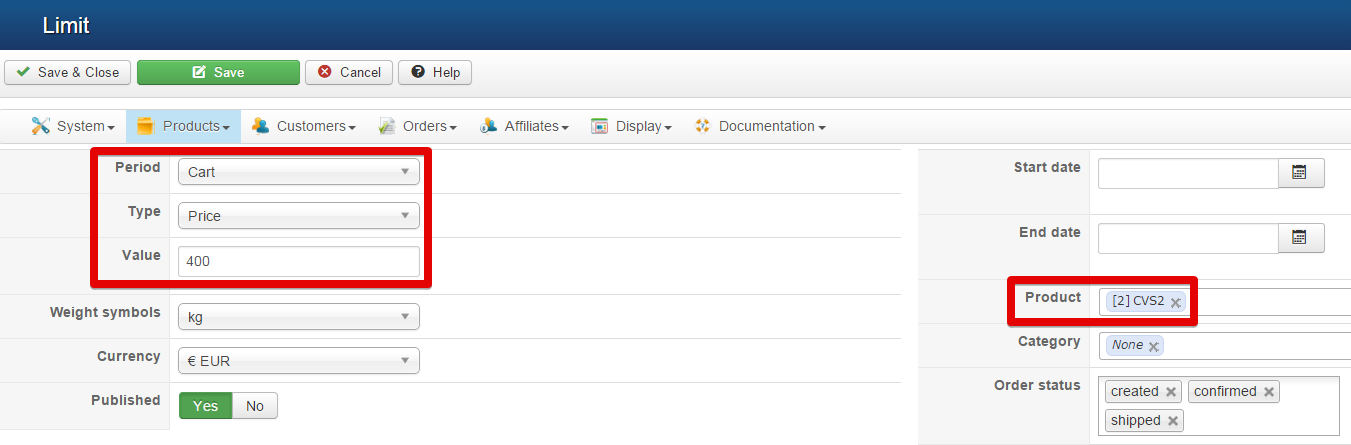Open the Customers menu
1351x445 pixels.
pyautogui.click(x=304, y=126)
